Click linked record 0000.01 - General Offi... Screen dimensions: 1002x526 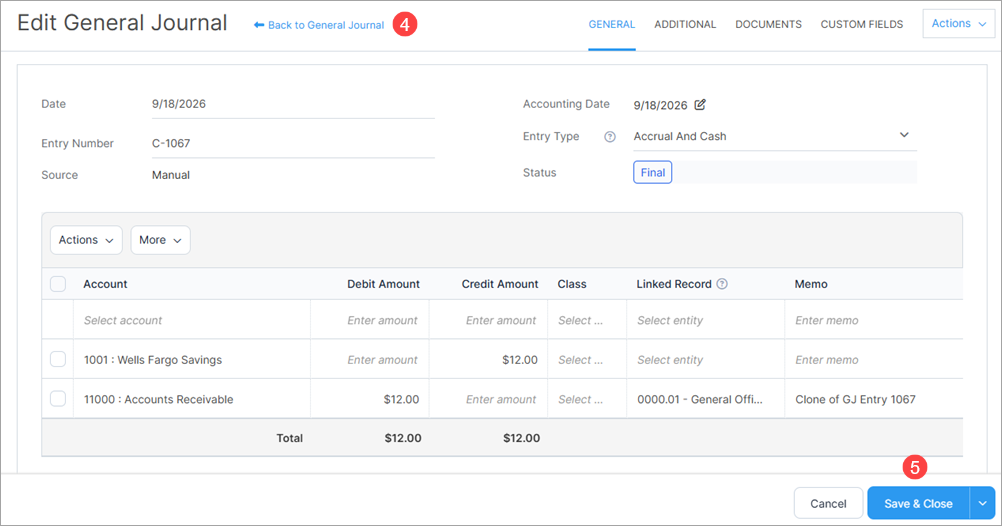pyautogui.click(x=705, y=399)
